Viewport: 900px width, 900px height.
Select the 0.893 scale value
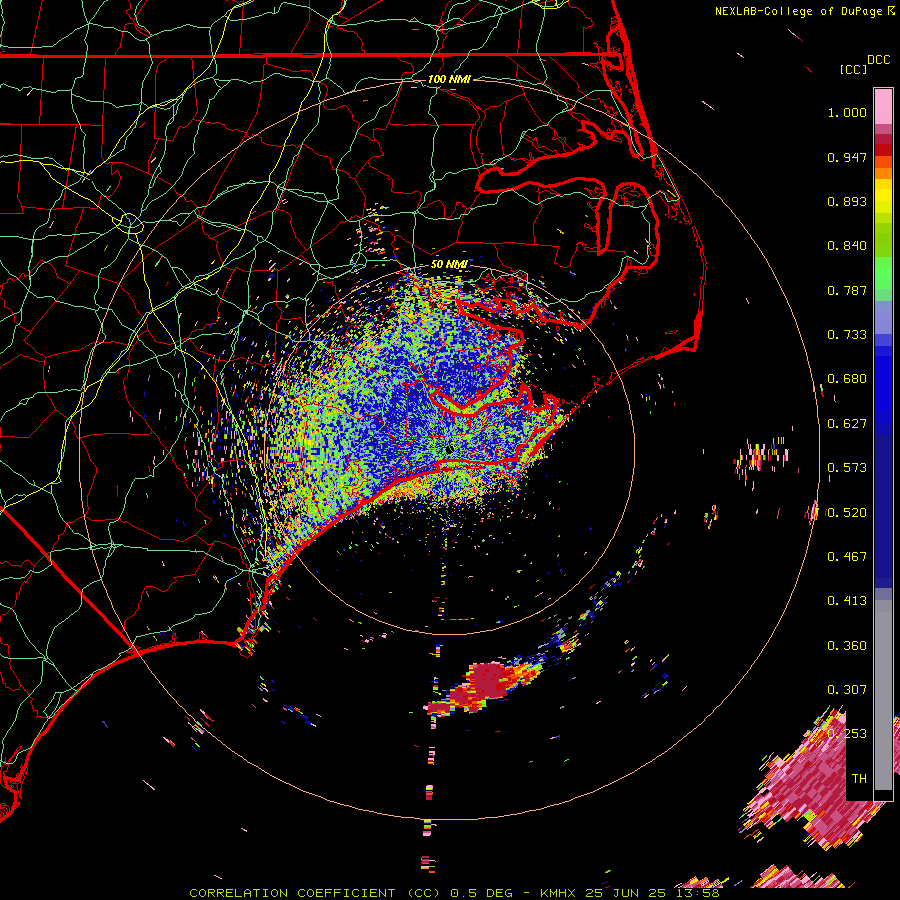coord(847,201)
